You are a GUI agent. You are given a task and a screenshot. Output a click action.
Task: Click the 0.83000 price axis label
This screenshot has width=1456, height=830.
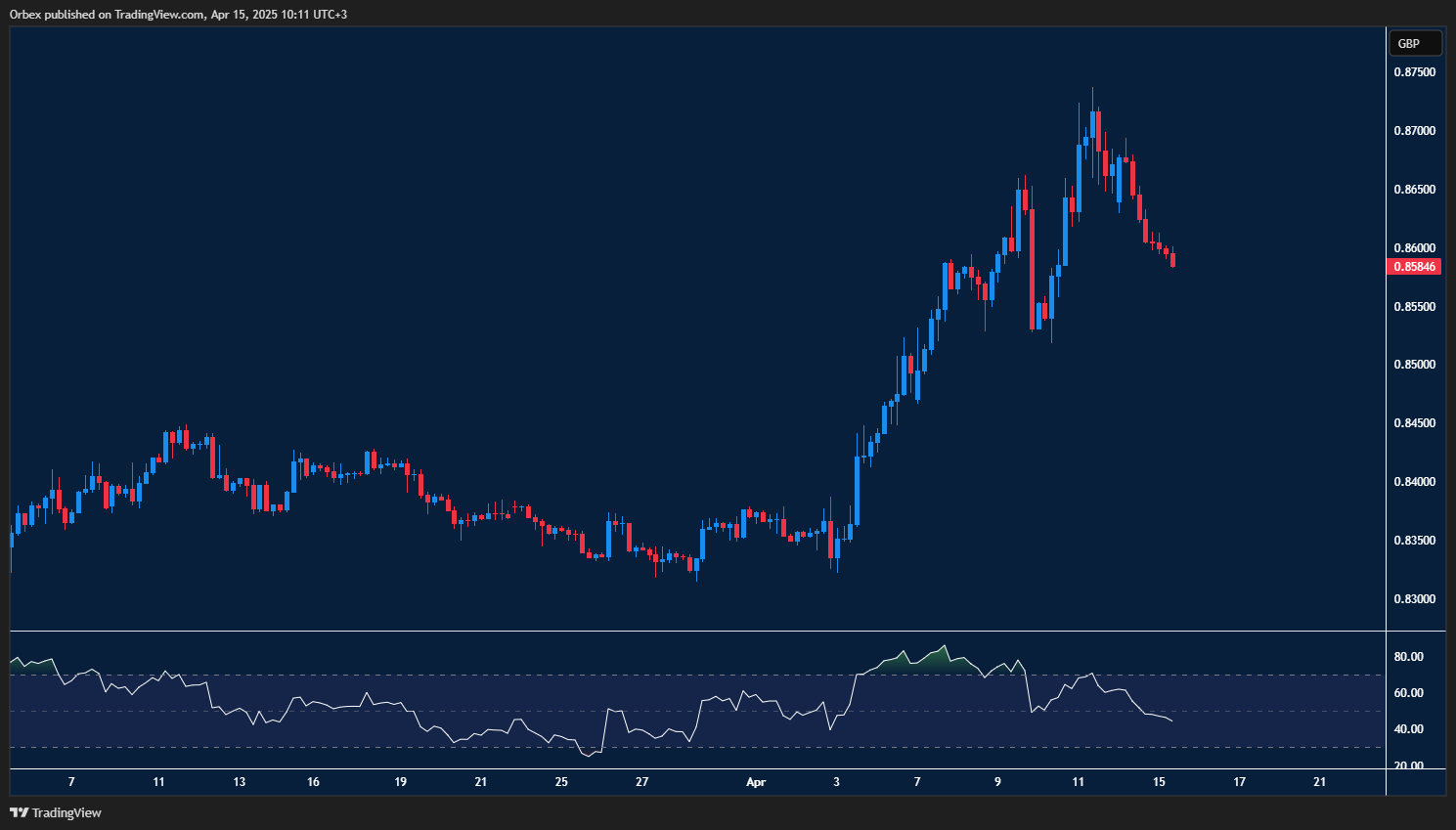1414,598
